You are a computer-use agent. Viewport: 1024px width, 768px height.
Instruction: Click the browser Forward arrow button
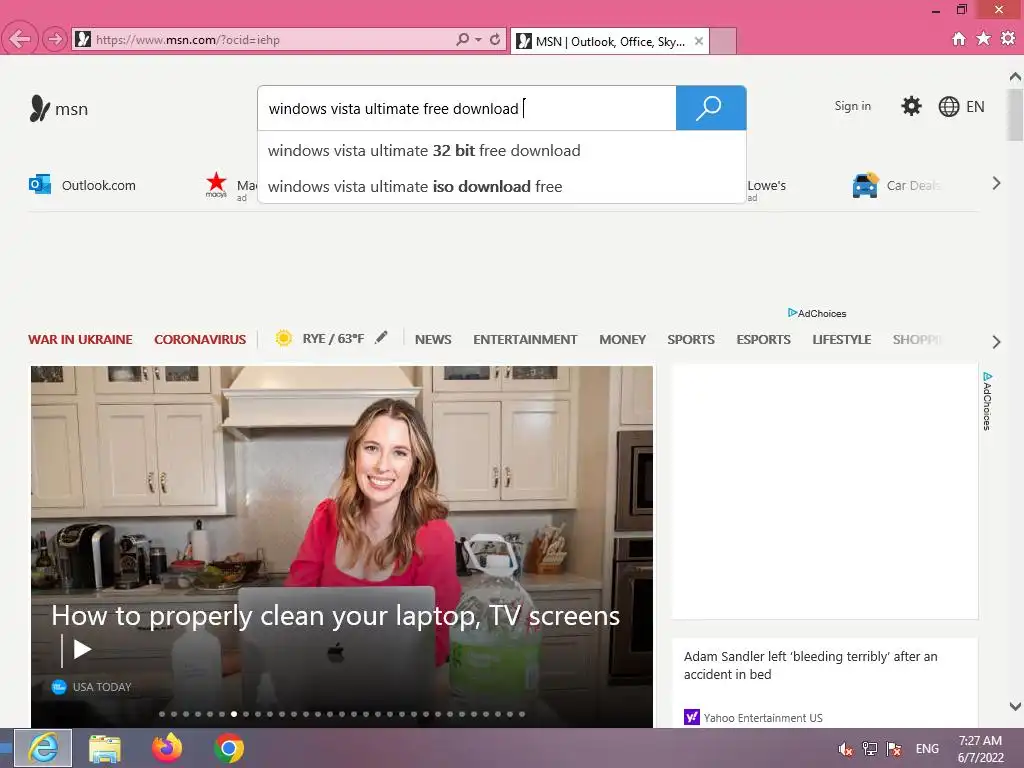tap(55, 39)
